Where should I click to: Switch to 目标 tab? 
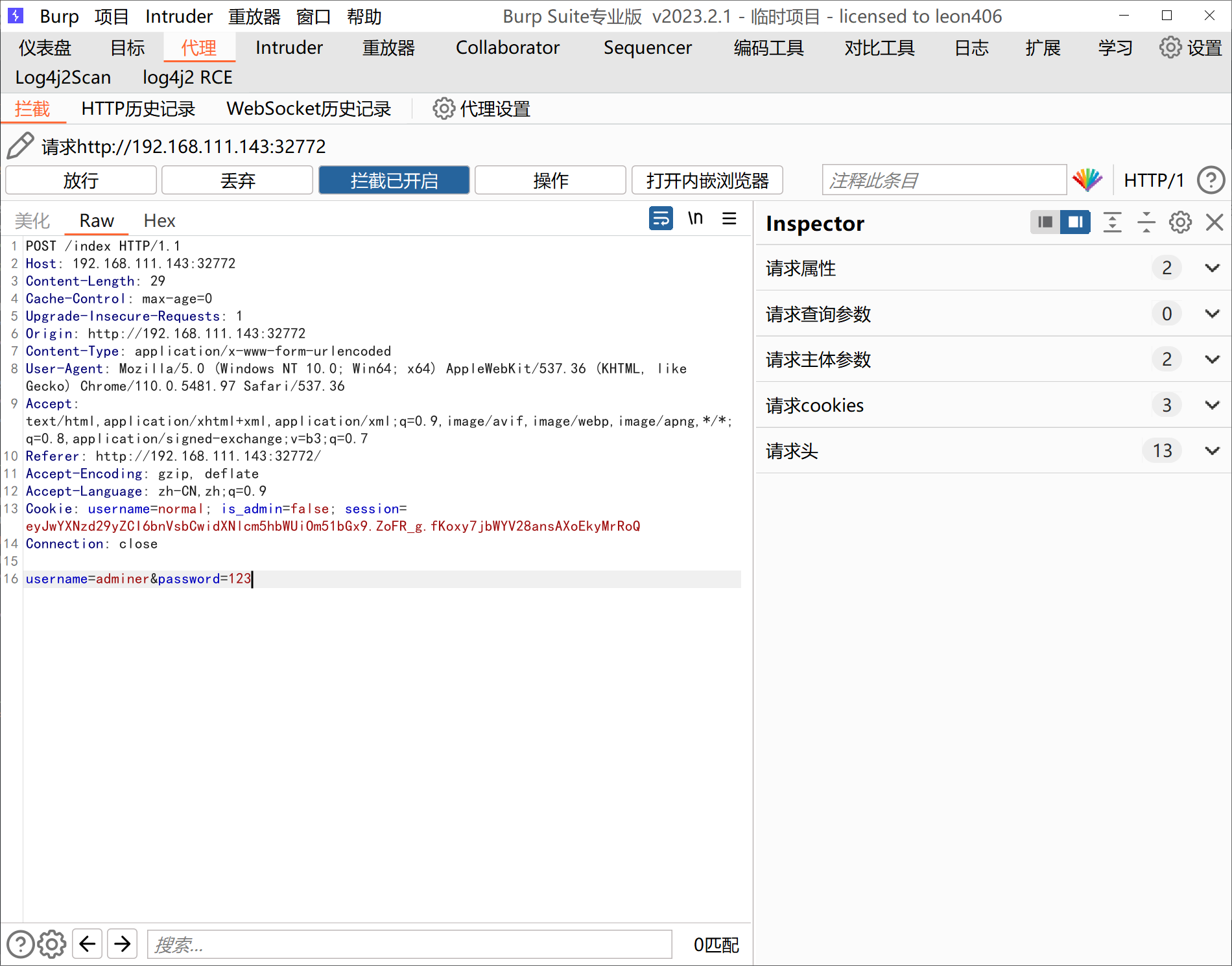coord(128,47)
